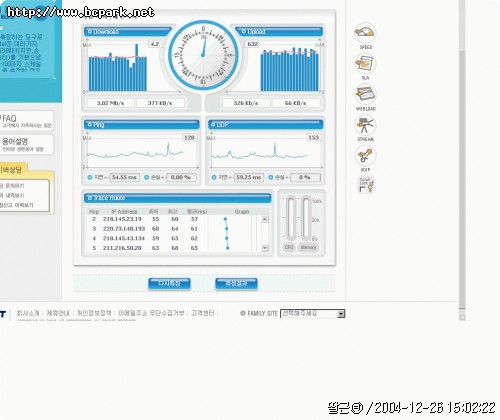
Task: Open the WEB LOAD test icon
Action: click(365, 95)
